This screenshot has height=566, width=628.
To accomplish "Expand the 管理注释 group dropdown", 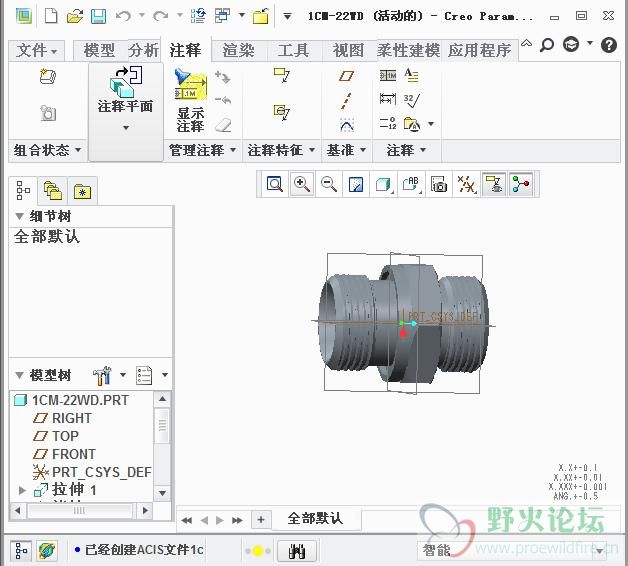I will (203, 151).
